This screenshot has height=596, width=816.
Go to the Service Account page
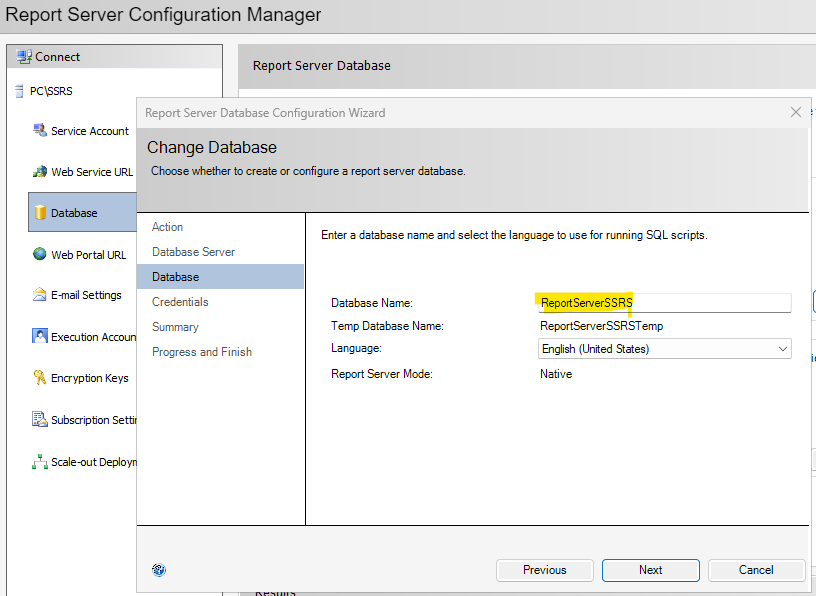click(x=90, y=131)
